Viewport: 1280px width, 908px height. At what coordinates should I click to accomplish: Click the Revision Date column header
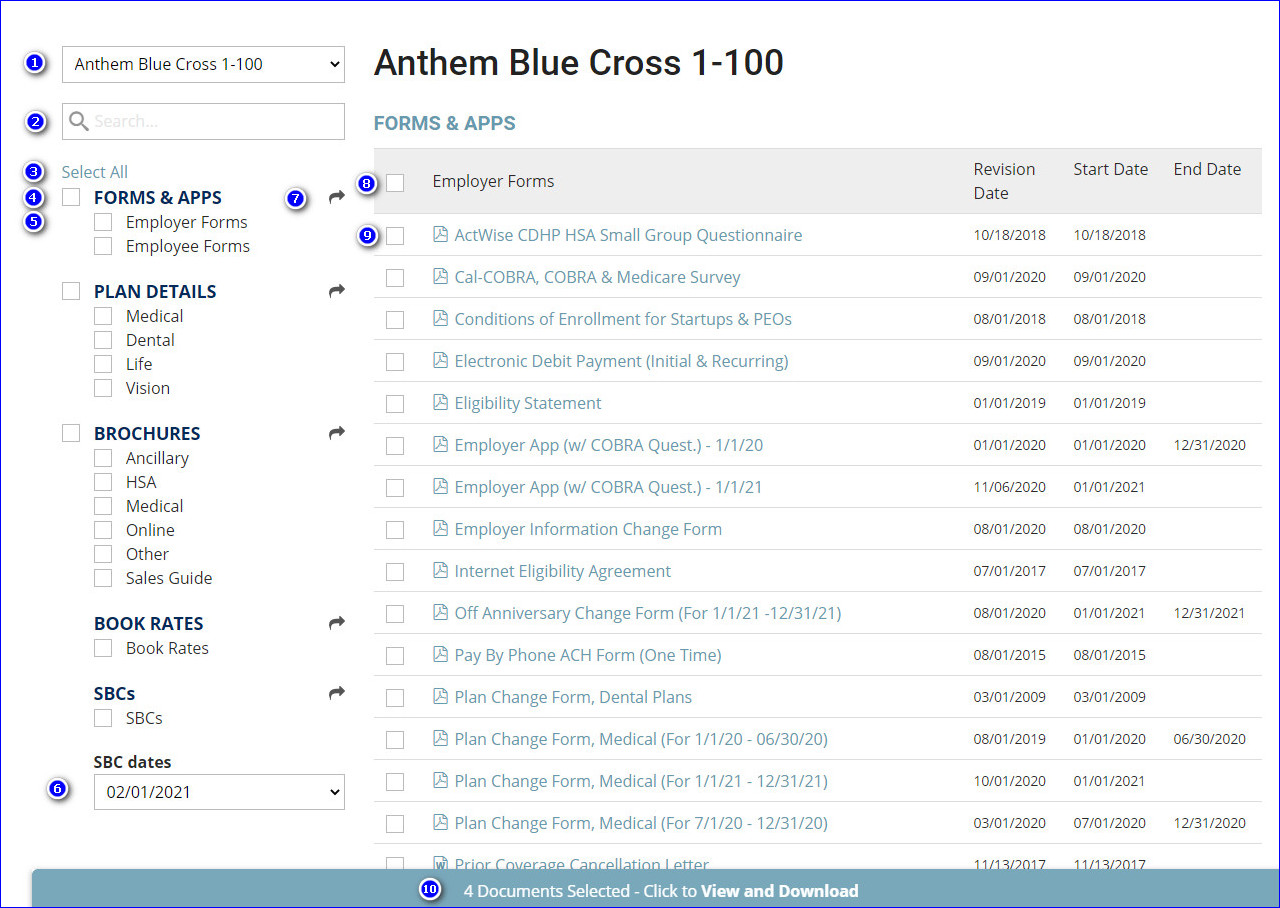tap(1004, 181)
